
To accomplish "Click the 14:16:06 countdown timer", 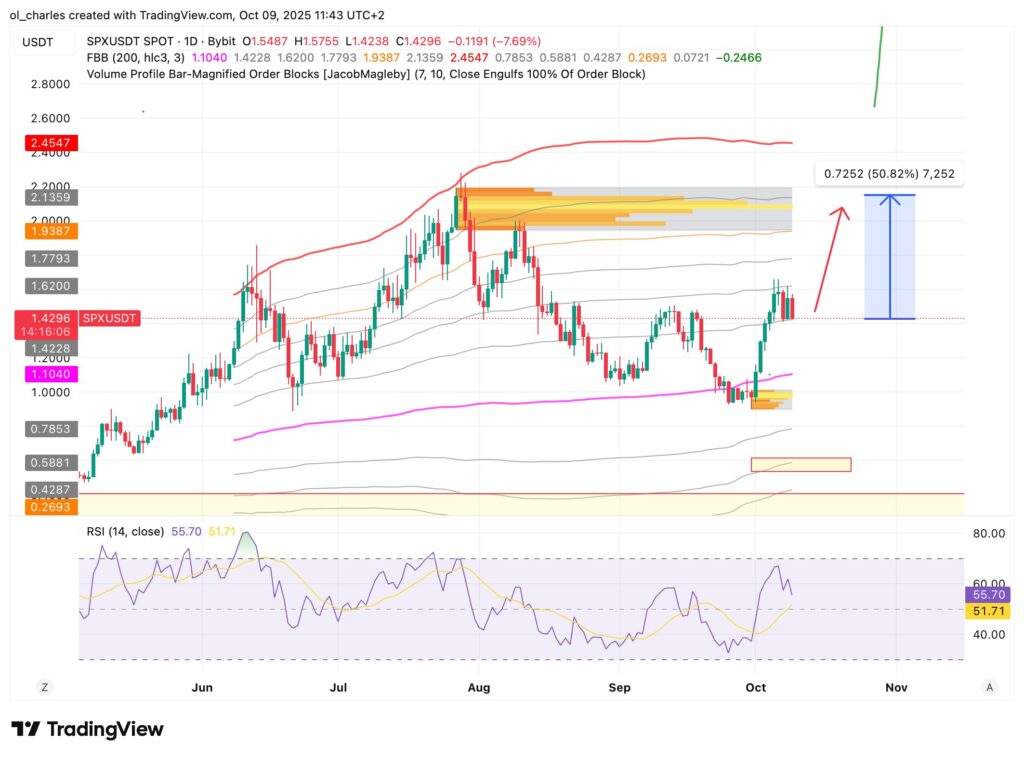I will pyautogui.click(x=45, y=329).
